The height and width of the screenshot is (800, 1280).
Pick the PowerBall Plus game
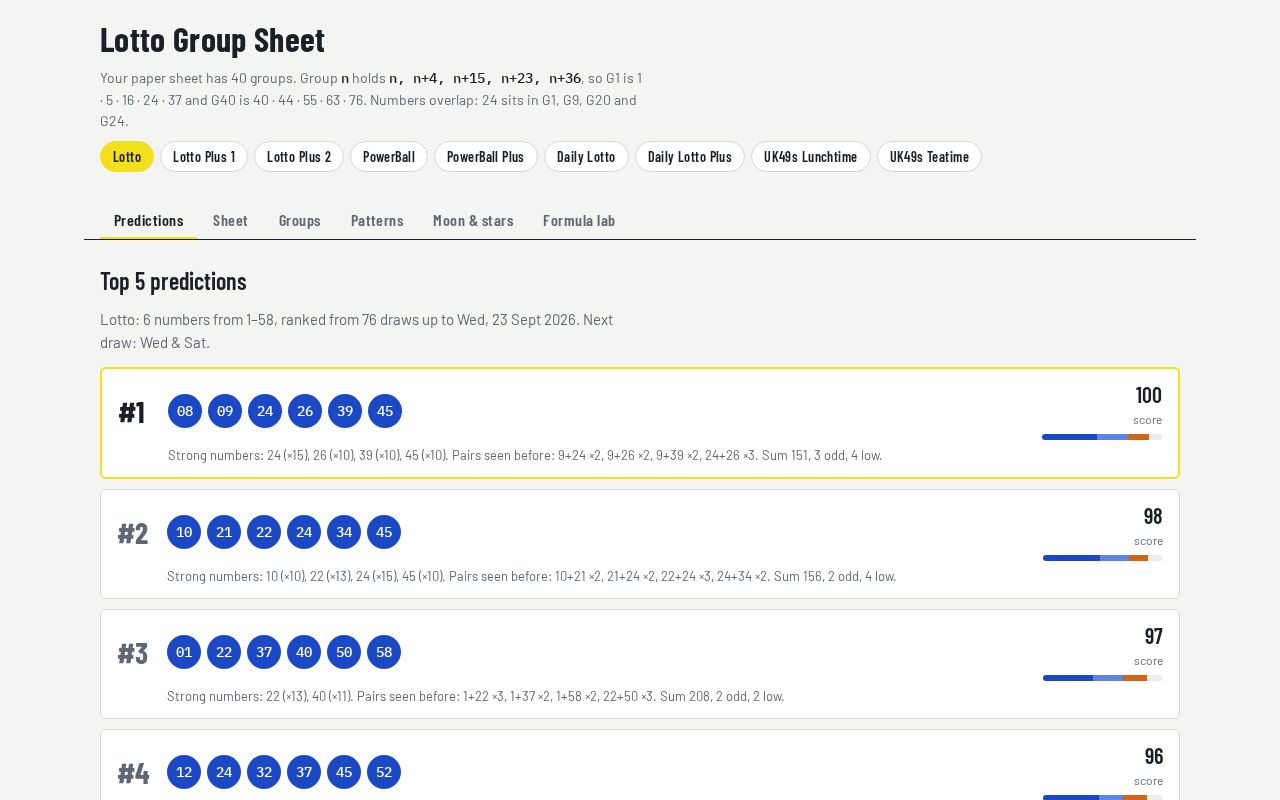486,156
